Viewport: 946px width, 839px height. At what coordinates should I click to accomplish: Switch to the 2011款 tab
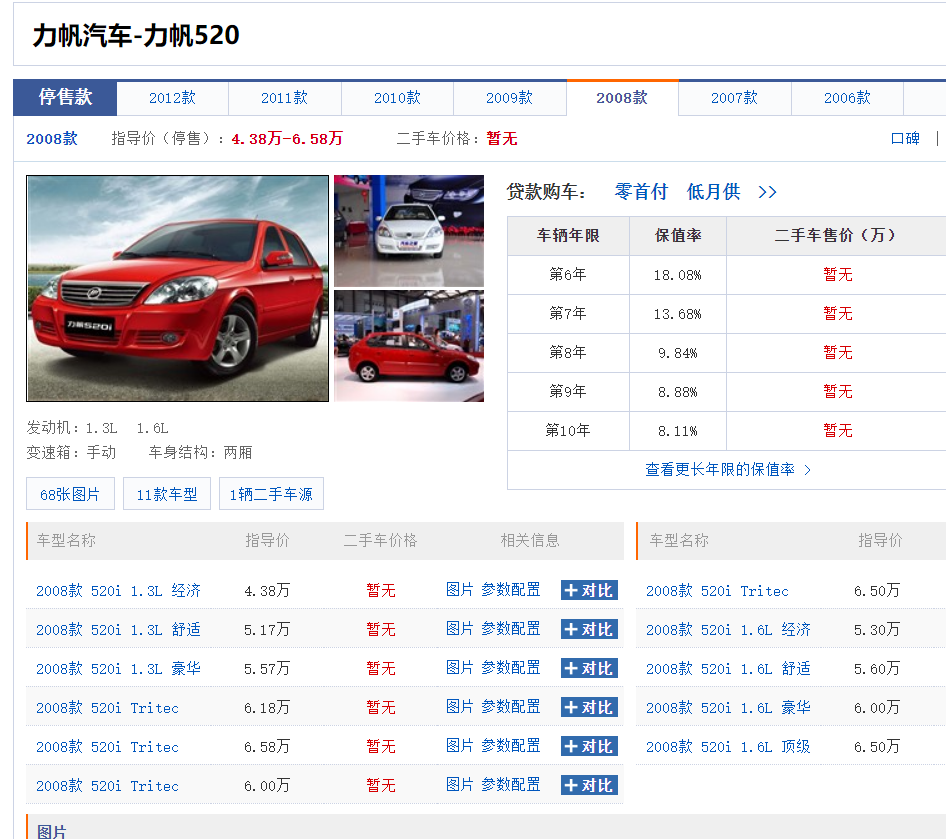(285, 98)
